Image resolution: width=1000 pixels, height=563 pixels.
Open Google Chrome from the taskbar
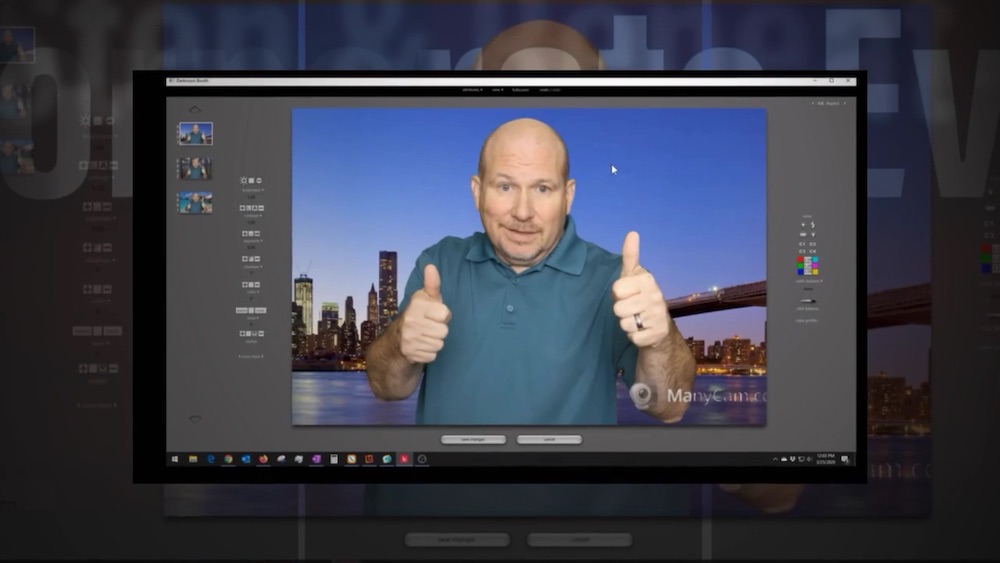click(228, 459)
